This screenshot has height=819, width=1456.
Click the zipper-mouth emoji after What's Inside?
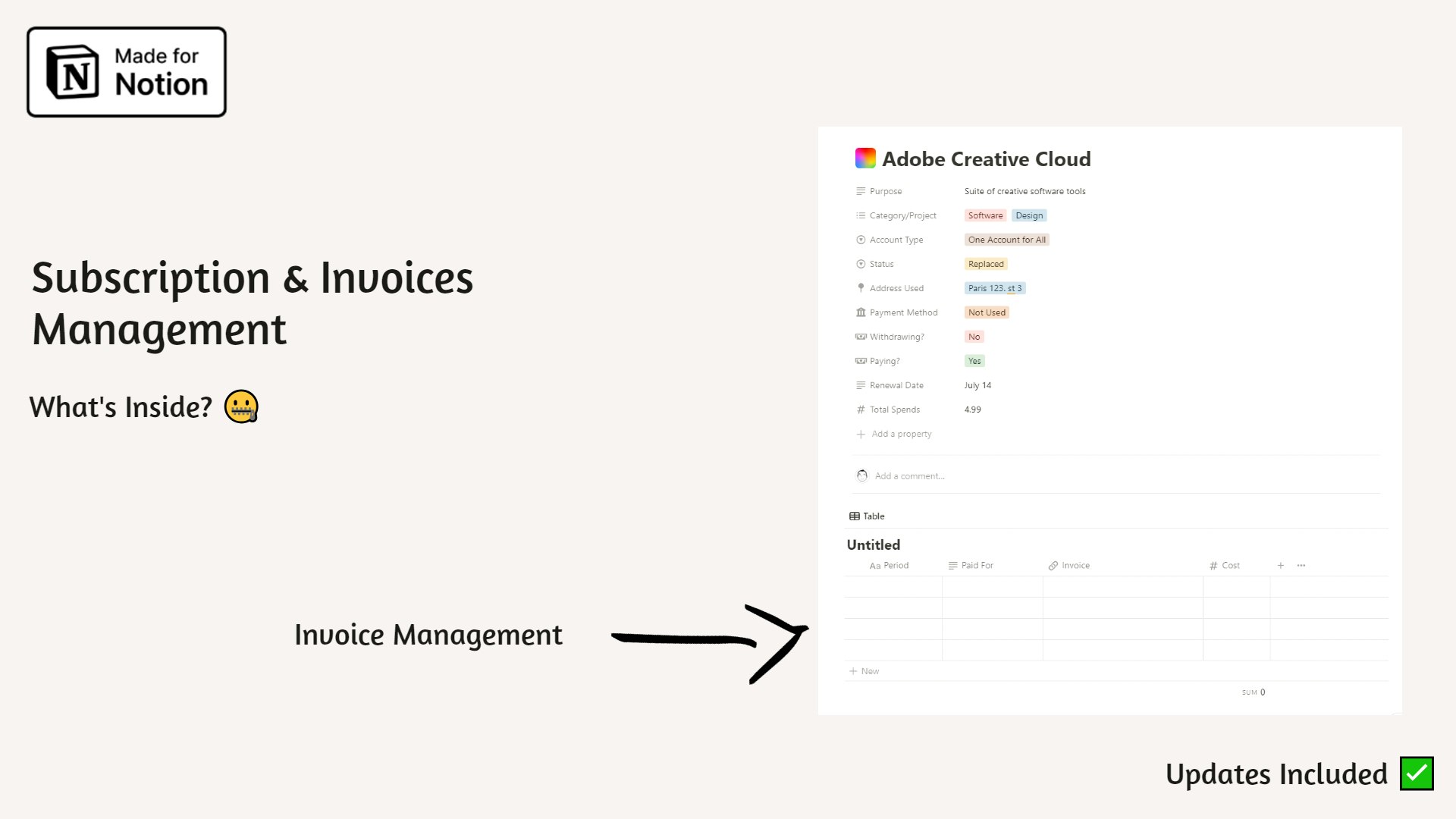[x=241, y=406]
